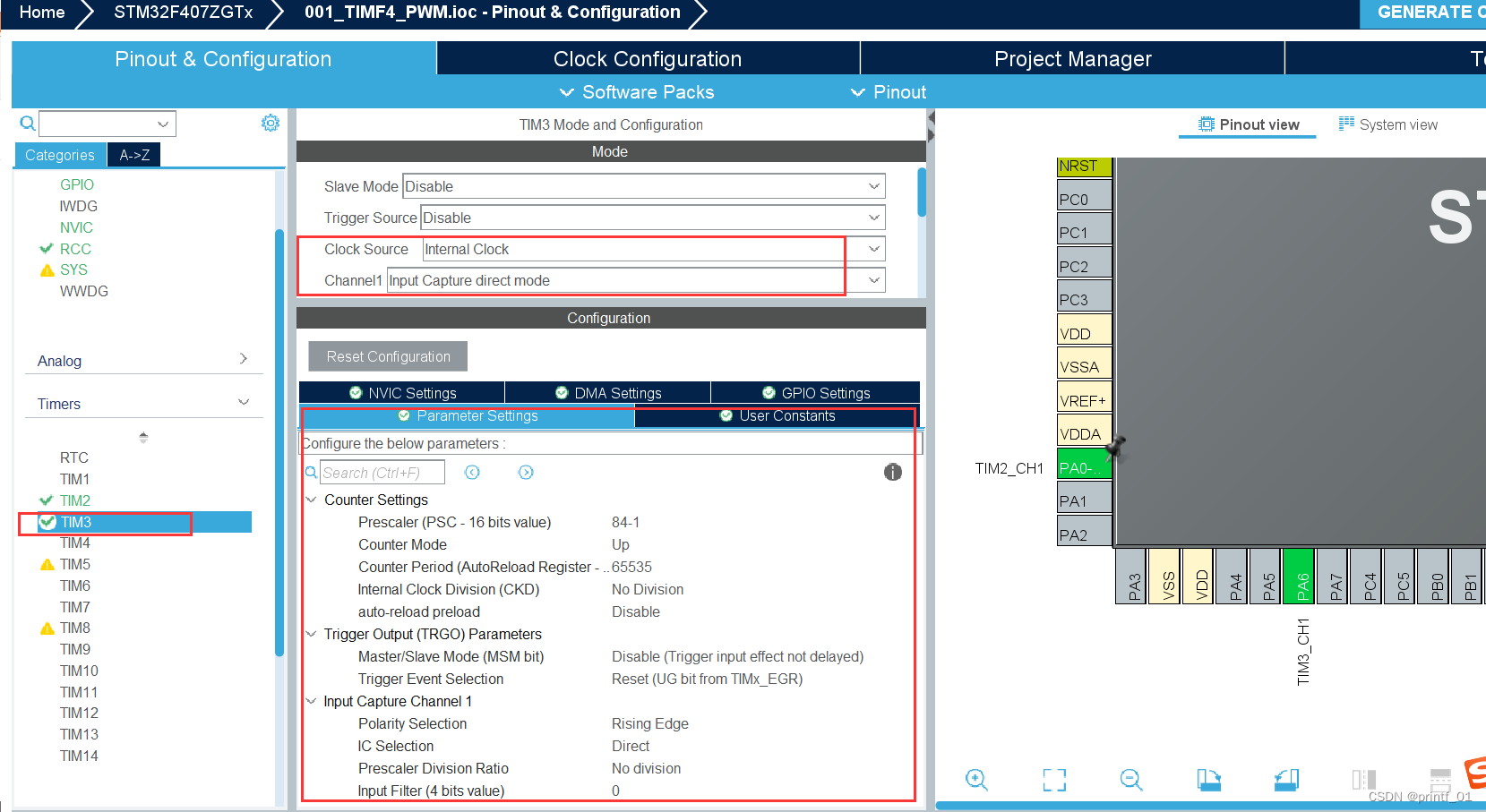Open DMA Settings tab
1486x812 pixels.
click(x=608, y=393)
